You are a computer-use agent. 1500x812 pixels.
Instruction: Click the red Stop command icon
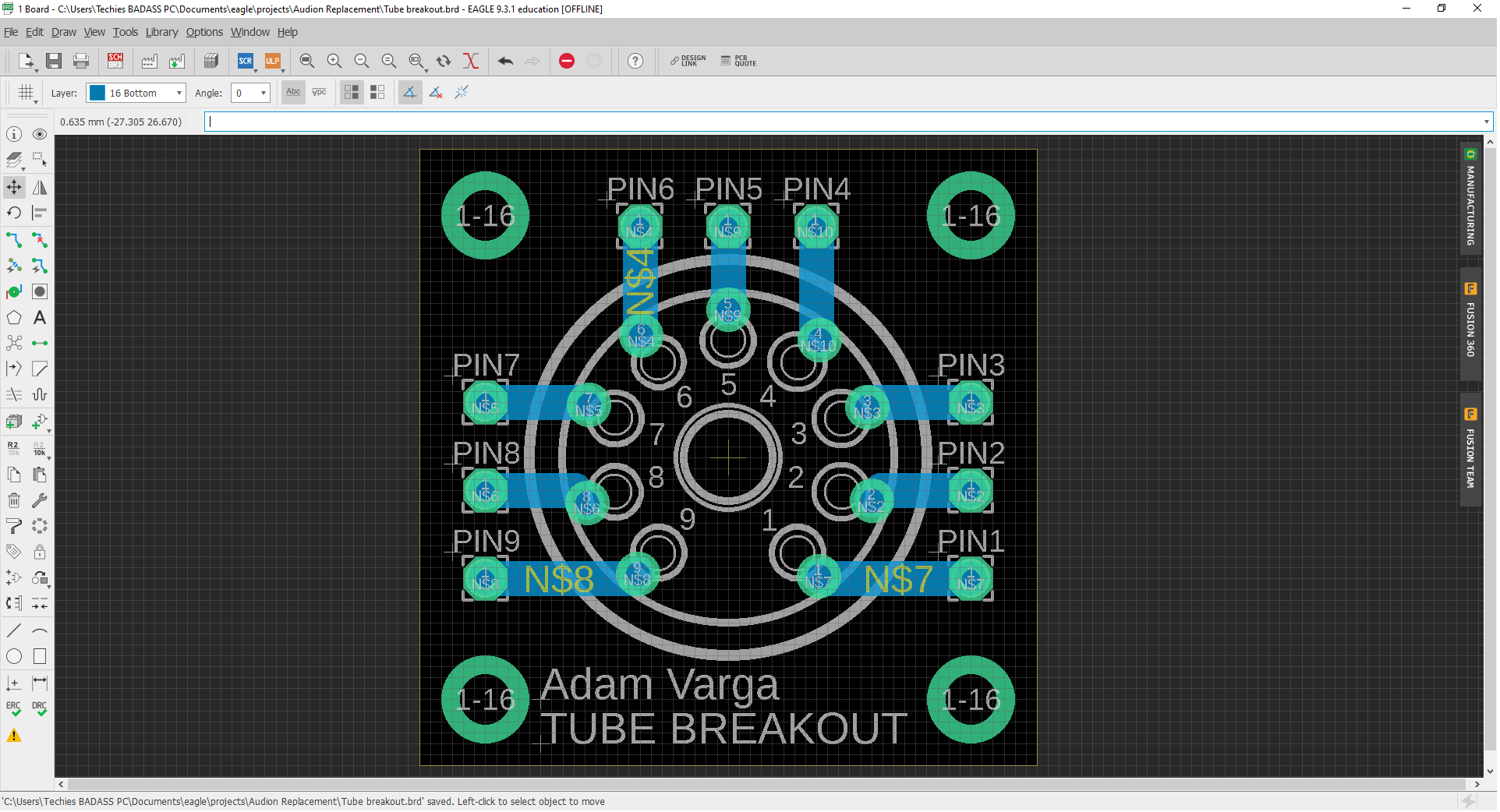point(567,61)
